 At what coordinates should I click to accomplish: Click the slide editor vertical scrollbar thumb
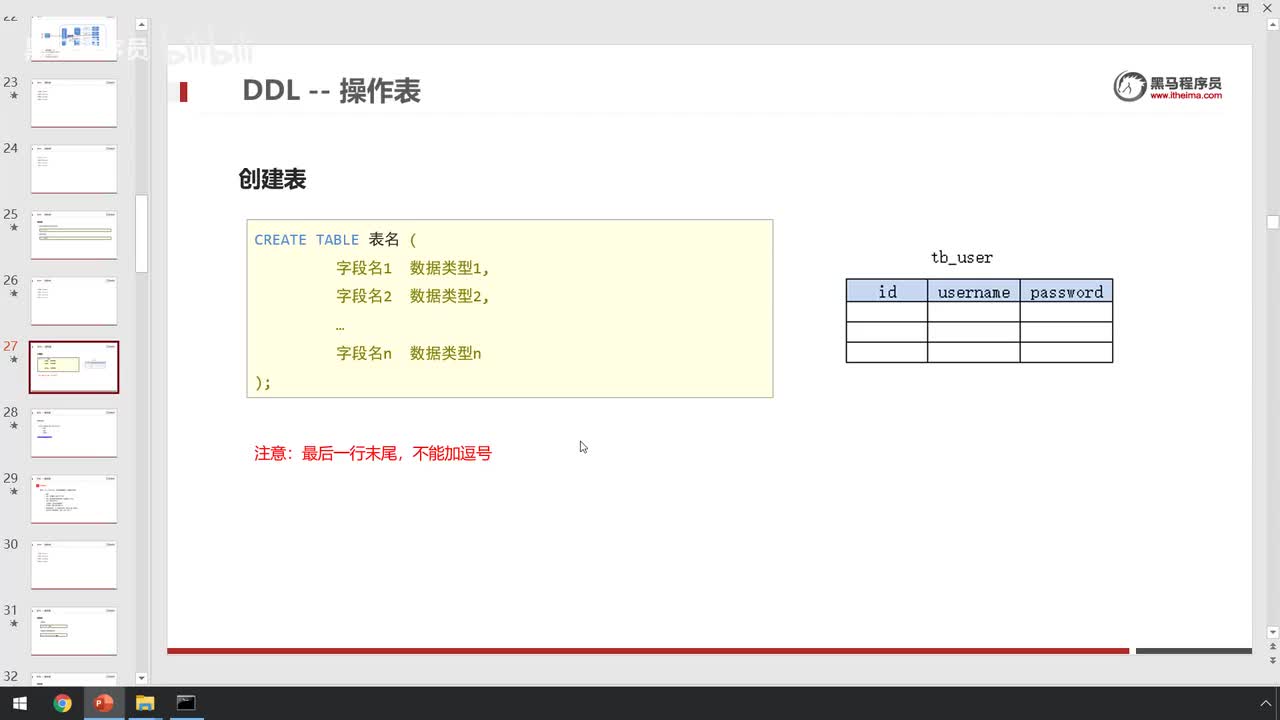coord(1273,222)
